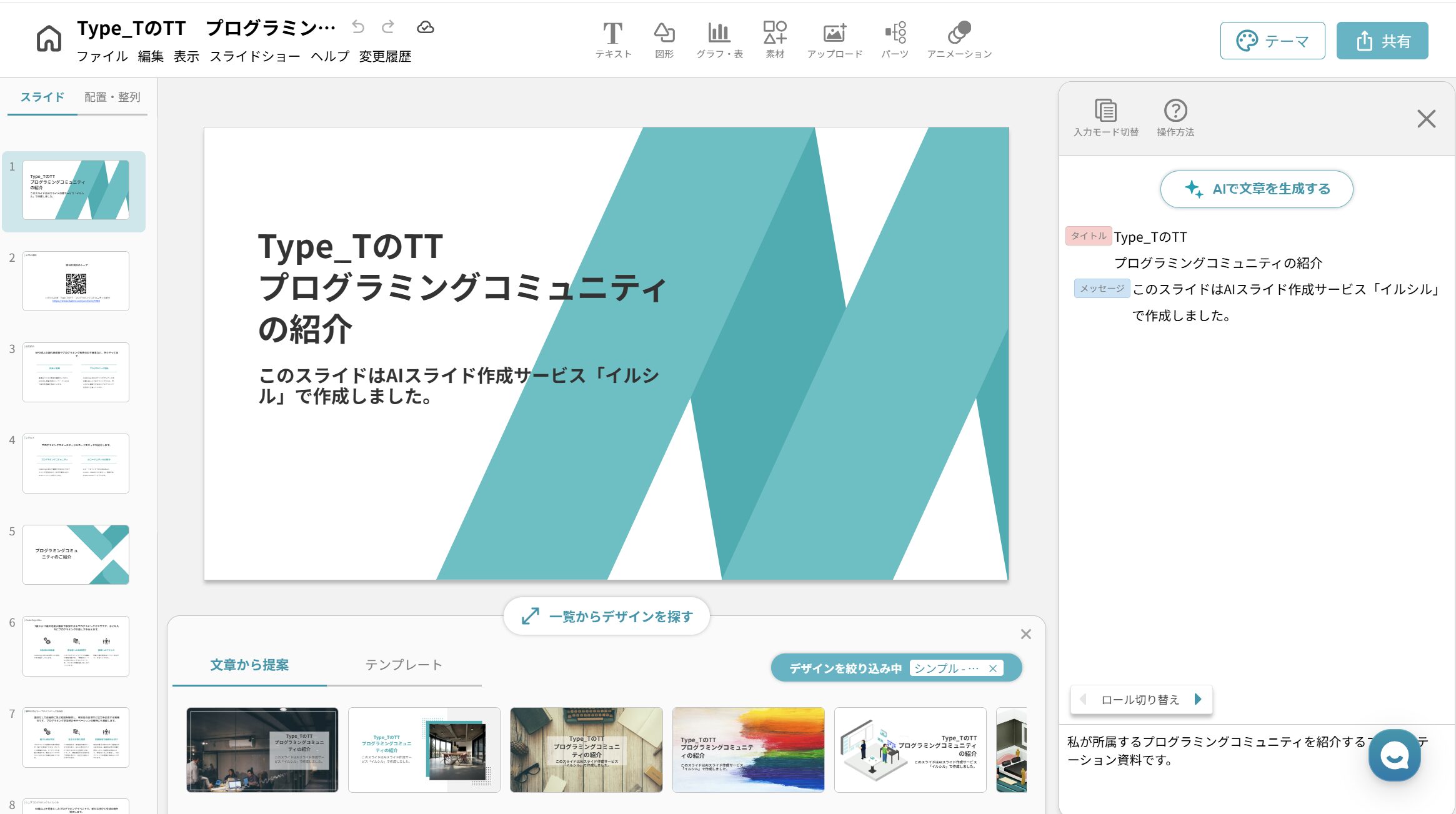Viewport: 1456px width, 814px height.
Task: Redo the last undone change
Action: (389, 27)
